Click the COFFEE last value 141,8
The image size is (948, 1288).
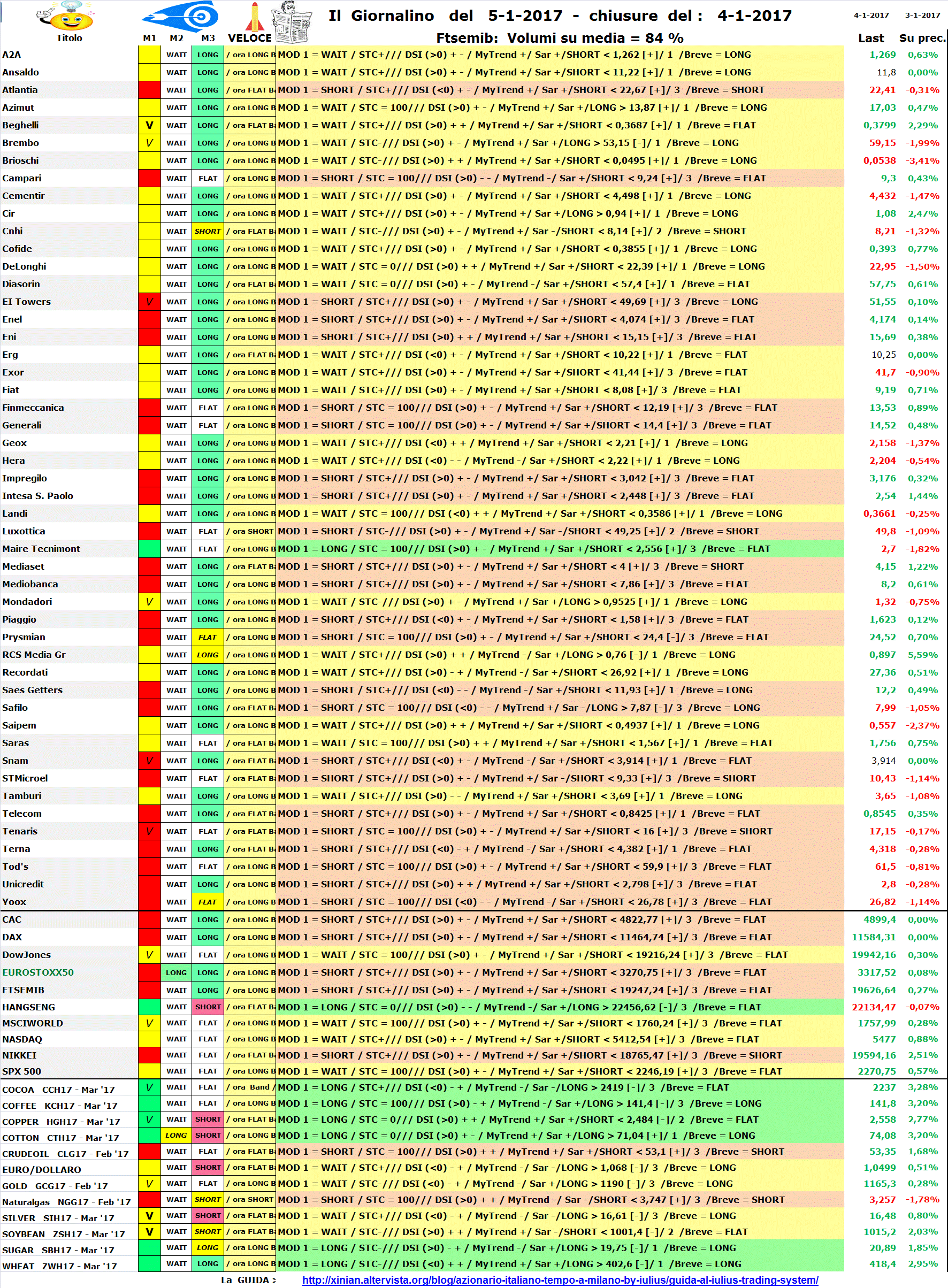tap(882, 1103)
